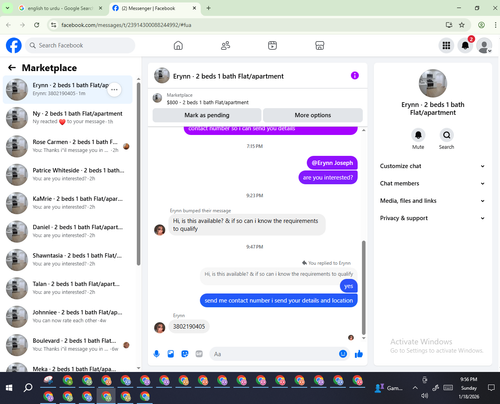Open the notifications bell
The height and width of the screenshot is (404, 500).
(465, 45)
